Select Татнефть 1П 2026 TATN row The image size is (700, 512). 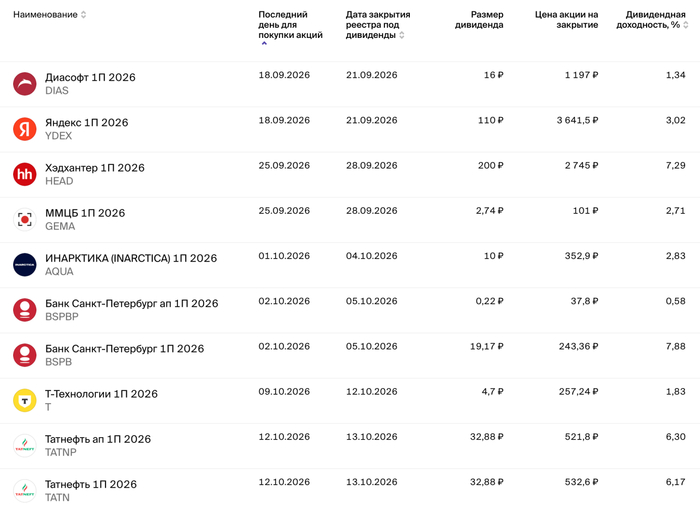click(x=350, y=490)
